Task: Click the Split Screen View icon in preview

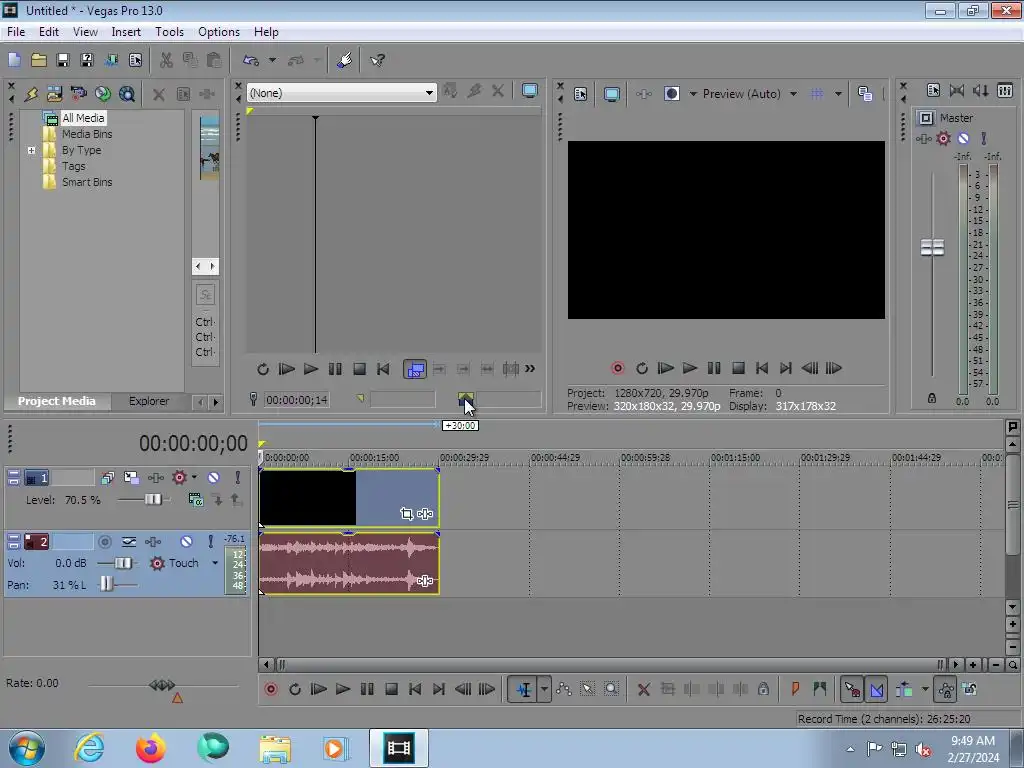Action: [x=672, y=94]
